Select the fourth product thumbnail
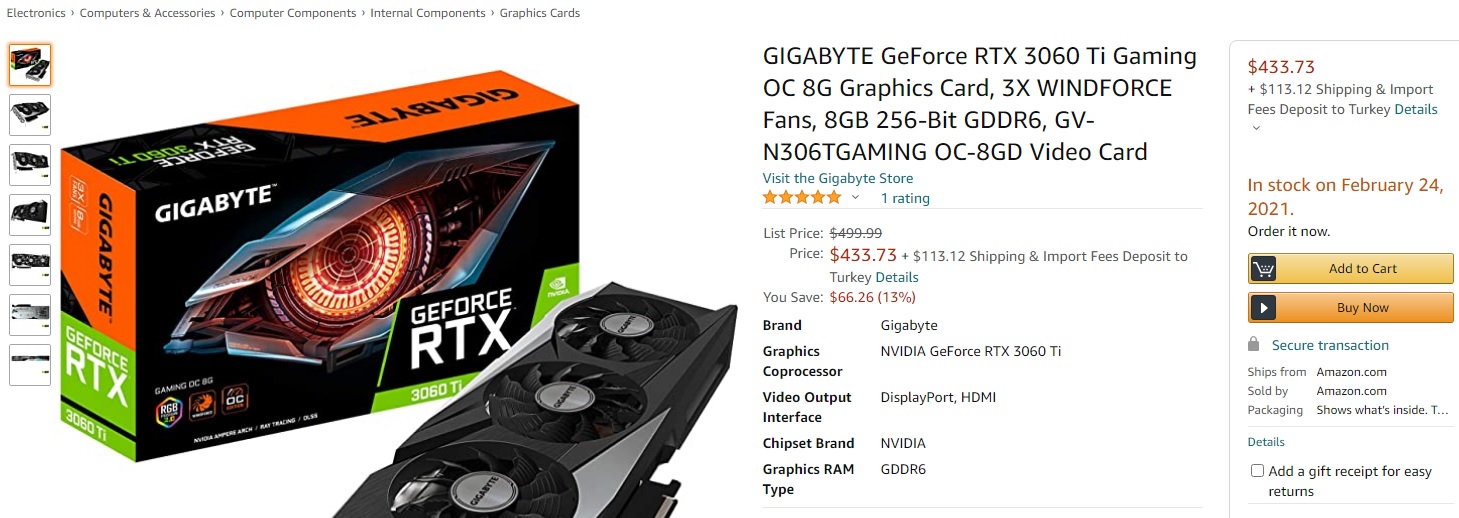Screen dimensions: 1459x518 coord(30,215)
